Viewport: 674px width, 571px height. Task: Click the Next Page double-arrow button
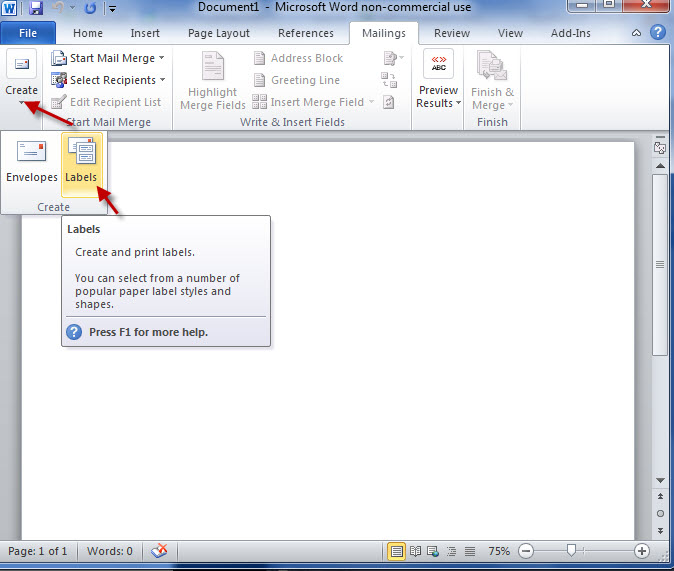click(x=661, y=531)
